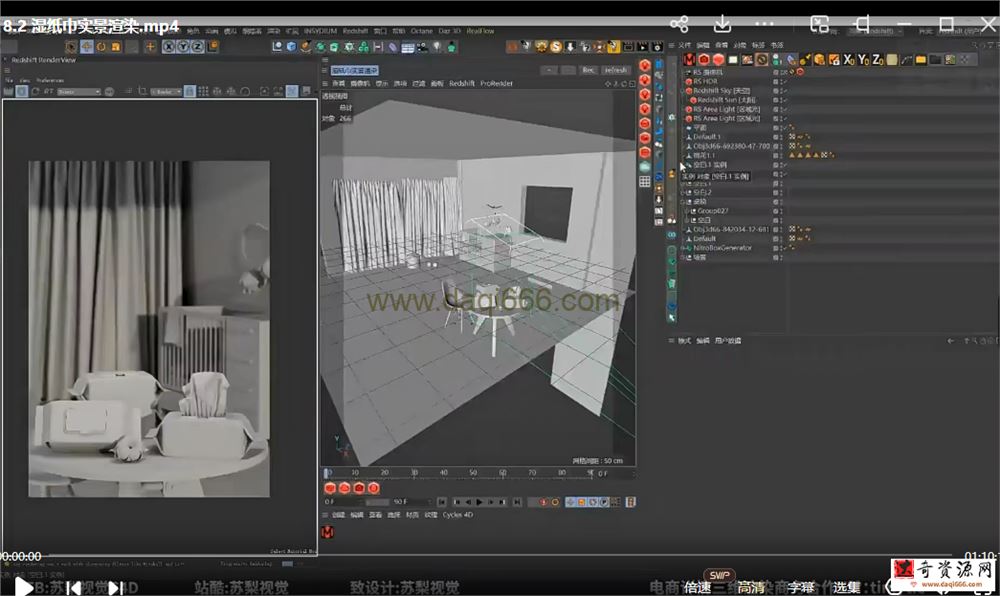Click the record keyframe button
Viewport: 1000px width, 596px height.
(x=543, y=502)
